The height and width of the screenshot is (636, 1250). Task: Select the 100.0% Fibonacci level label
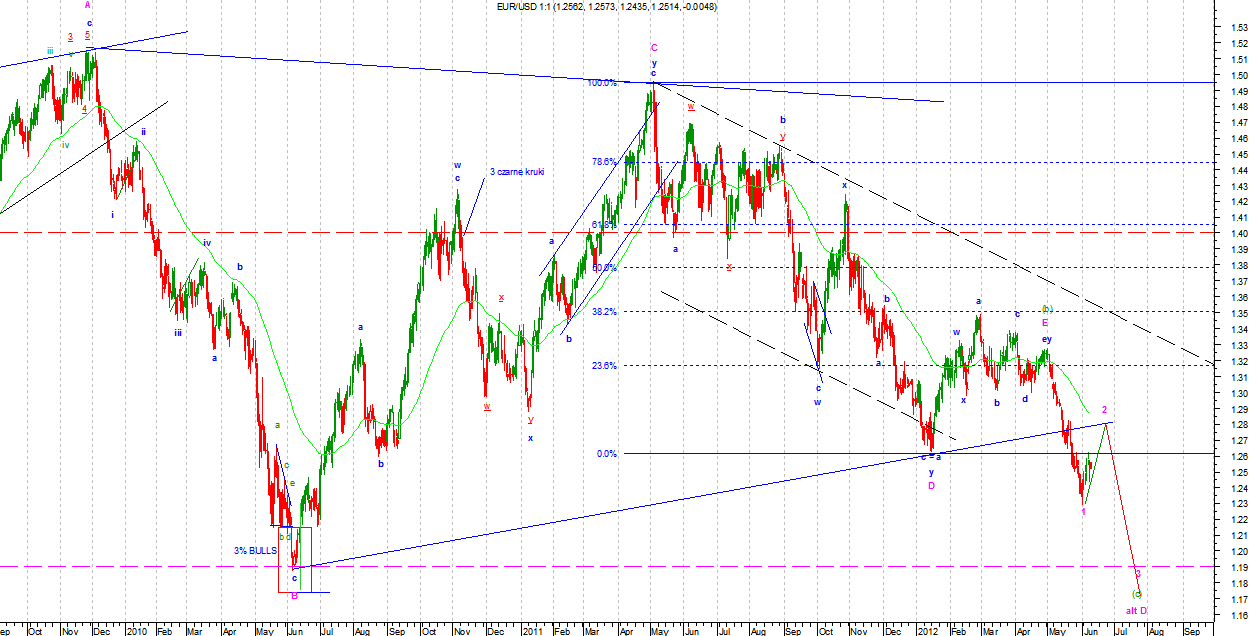602,83
